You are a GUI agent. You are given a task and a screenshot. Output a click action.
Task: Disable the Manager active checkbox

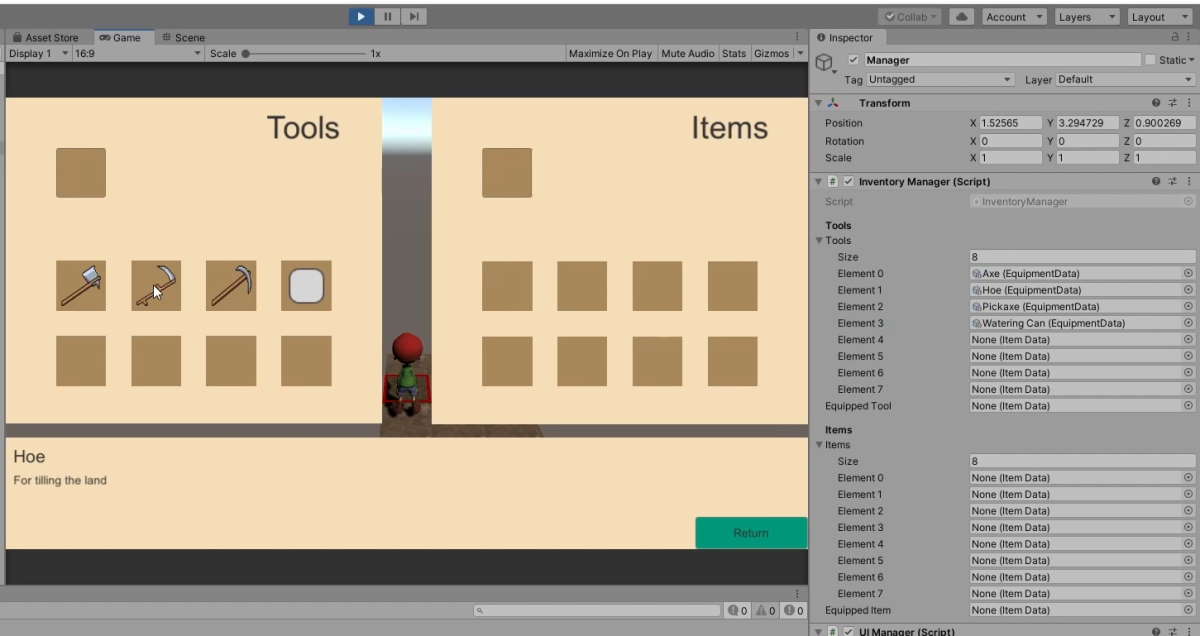pyautogui.click(x=854, y=59)
